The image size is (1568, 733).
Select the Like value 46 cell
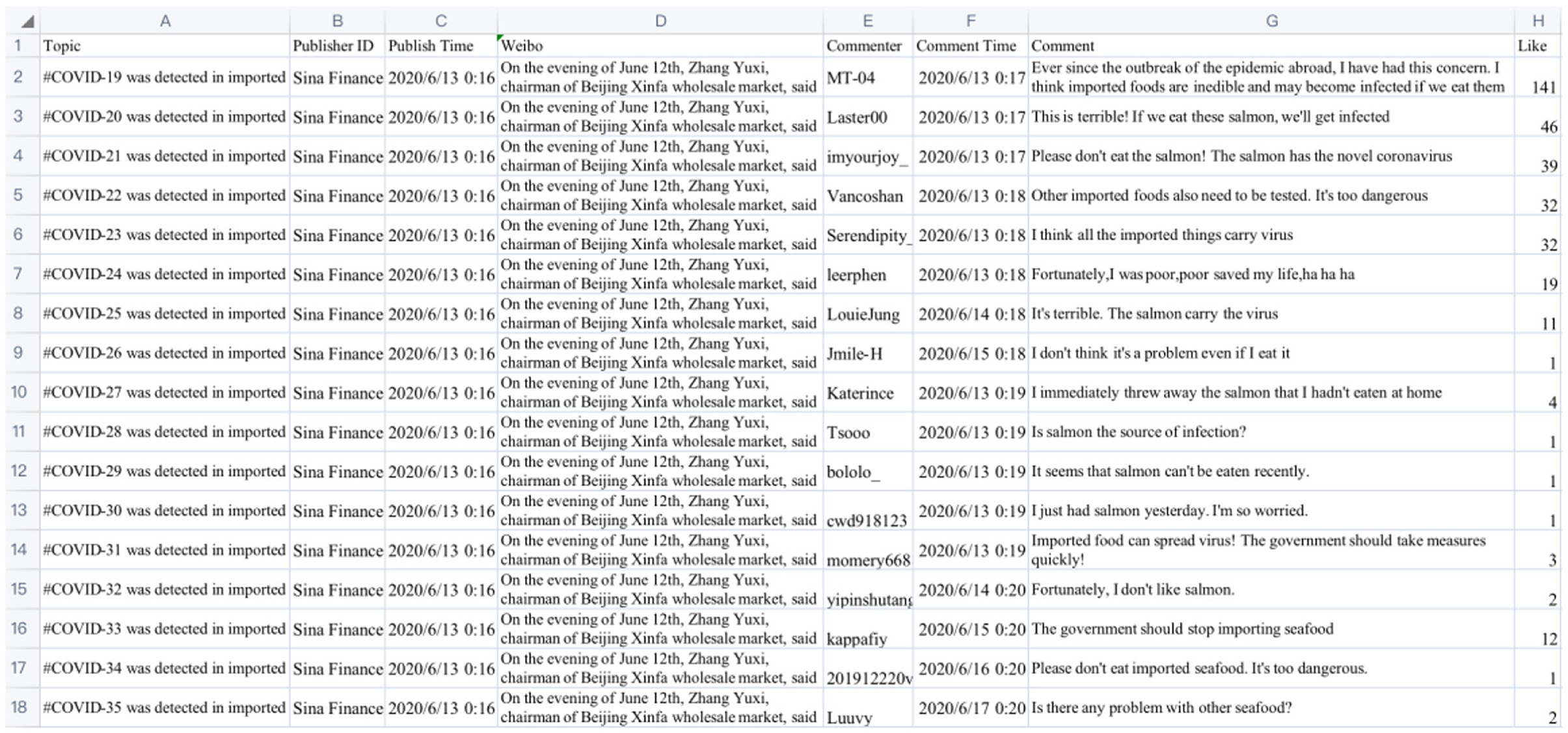point(1538,117)
